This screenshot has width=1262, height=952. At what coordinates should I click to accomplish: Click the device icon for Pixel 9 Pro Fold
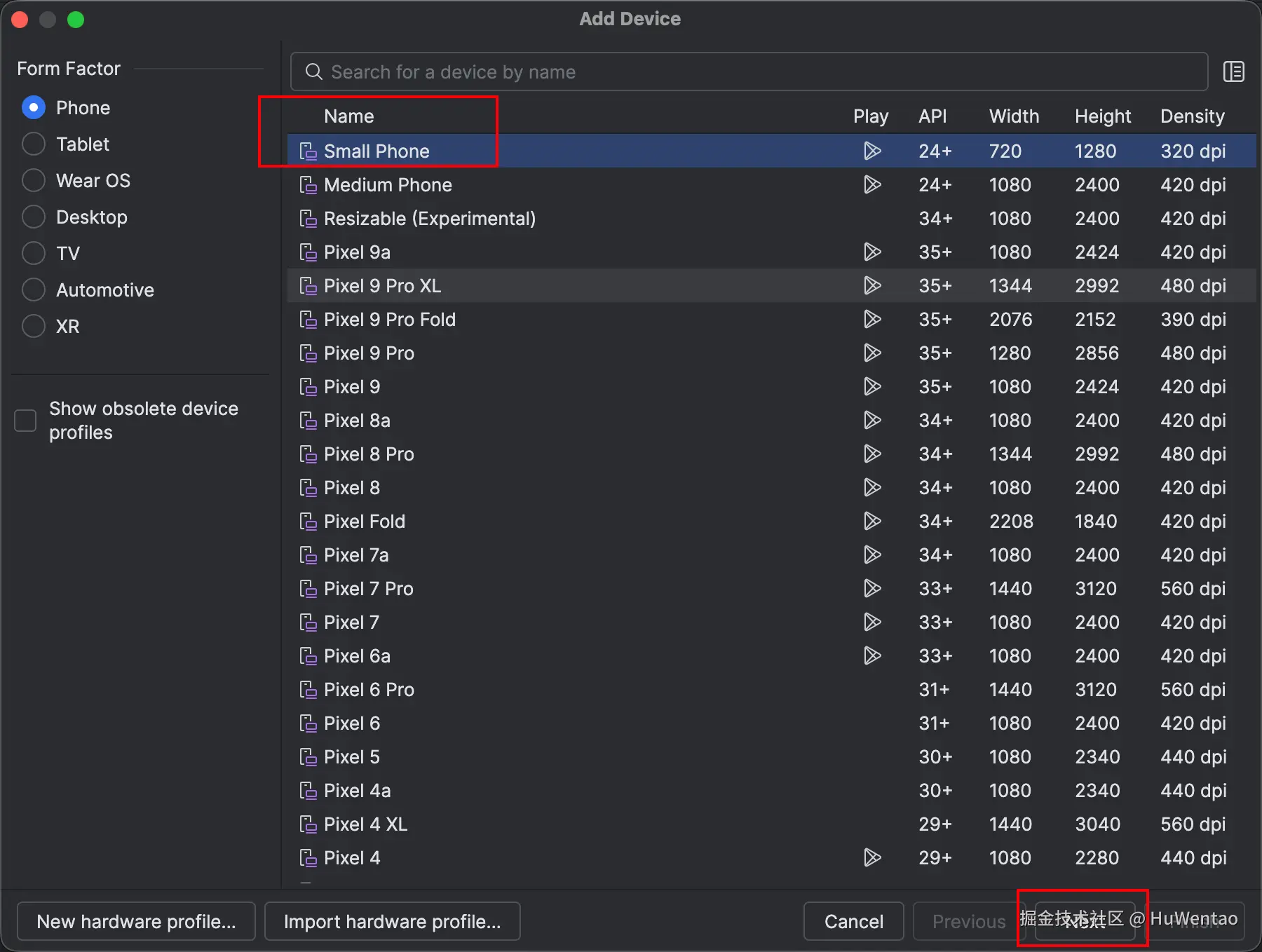[308, 320]
